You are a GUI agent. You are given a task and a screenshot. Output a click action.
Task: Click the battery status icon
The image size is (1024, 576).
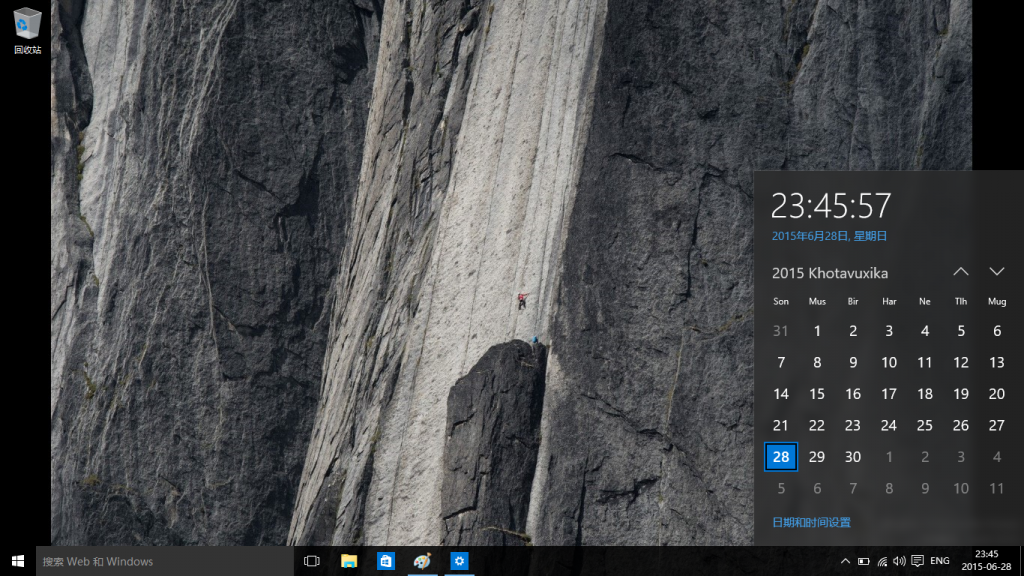click(x=863, y=561)
